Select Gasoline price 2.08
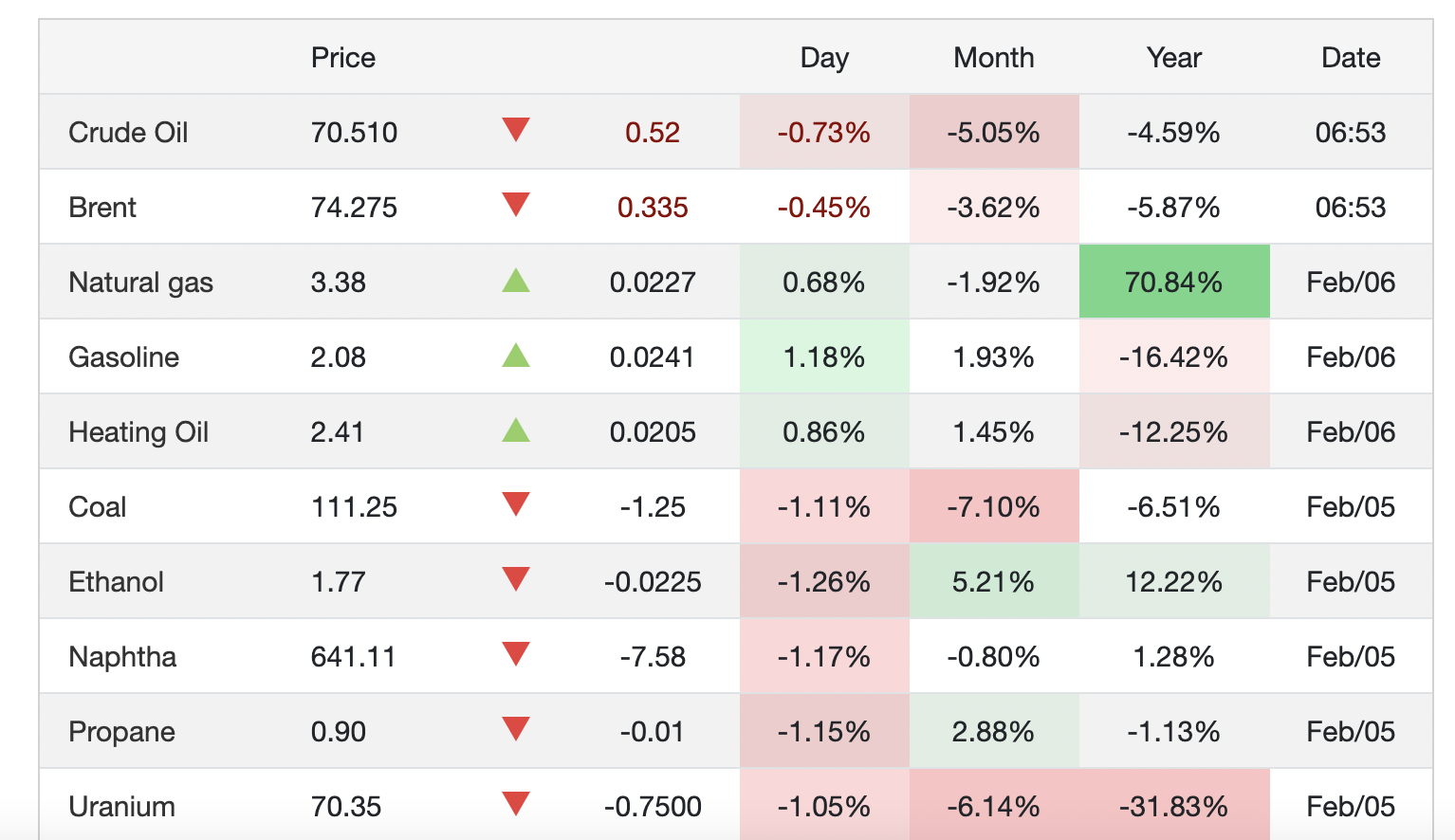This screenshot has width=1455, height=840. [339, 356]
